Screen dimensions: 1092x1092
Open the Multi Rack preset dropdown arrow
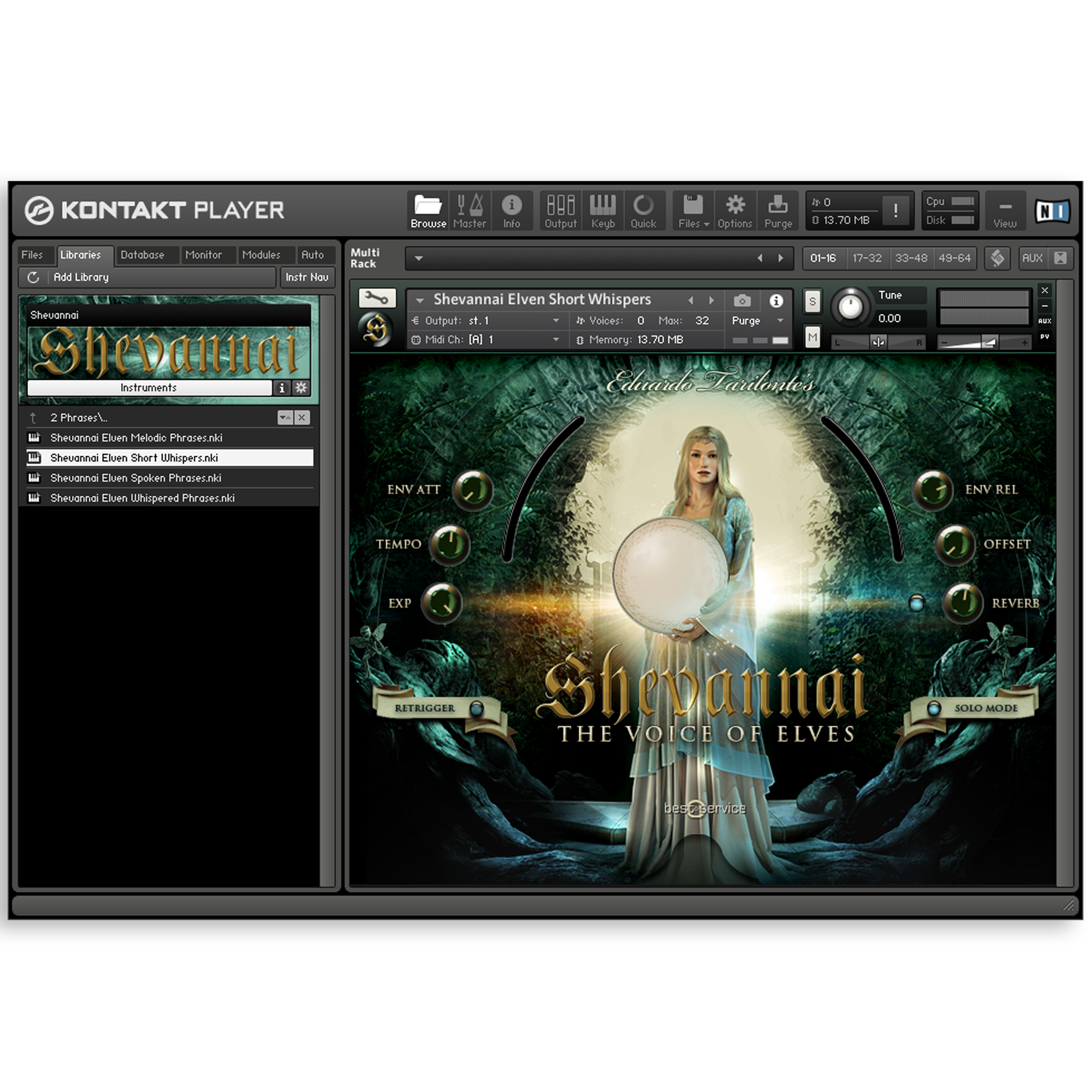(x=419, y=258)
